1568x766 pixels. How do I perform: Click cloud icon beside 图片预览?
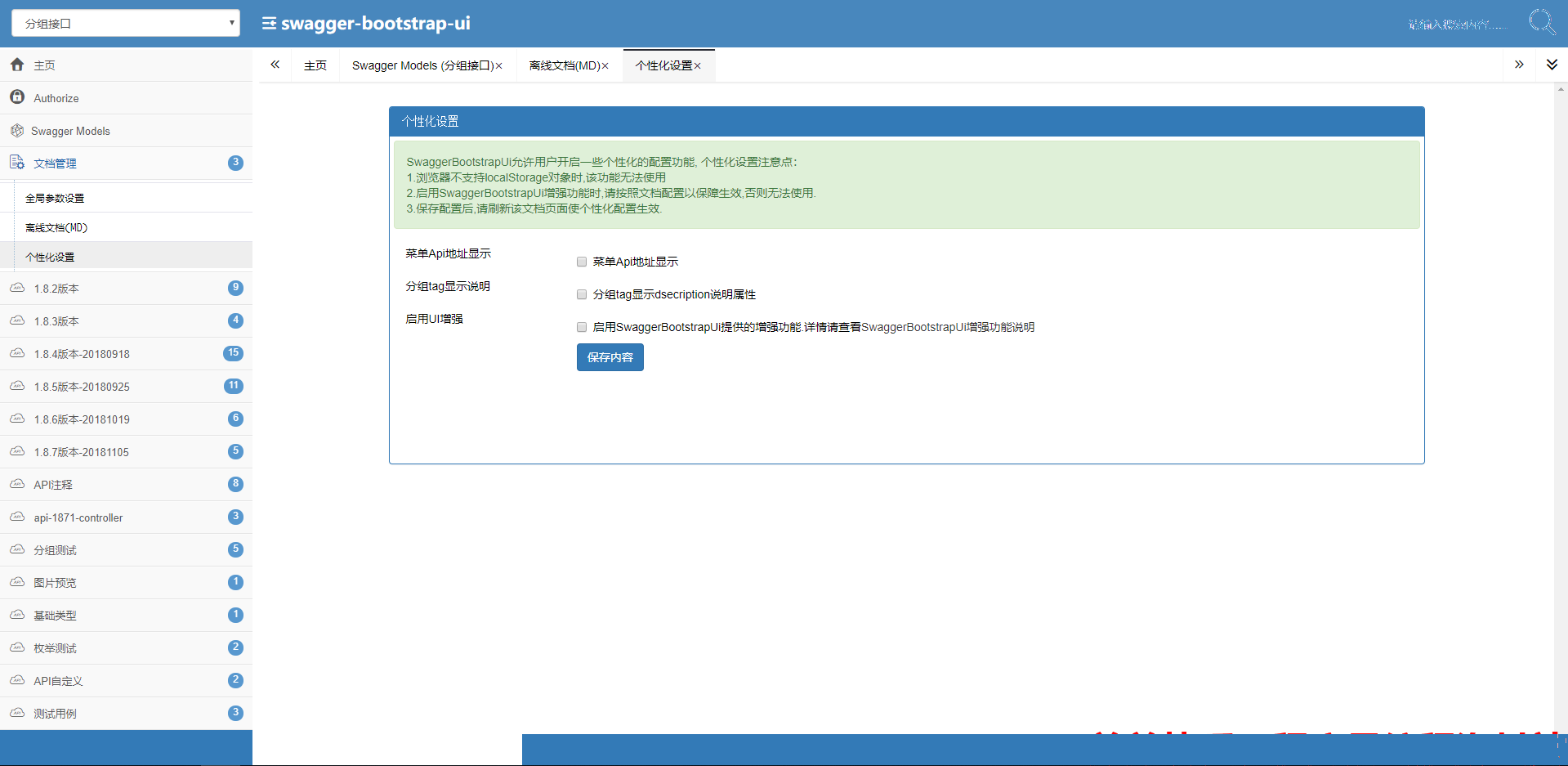(x=17, y=582)
